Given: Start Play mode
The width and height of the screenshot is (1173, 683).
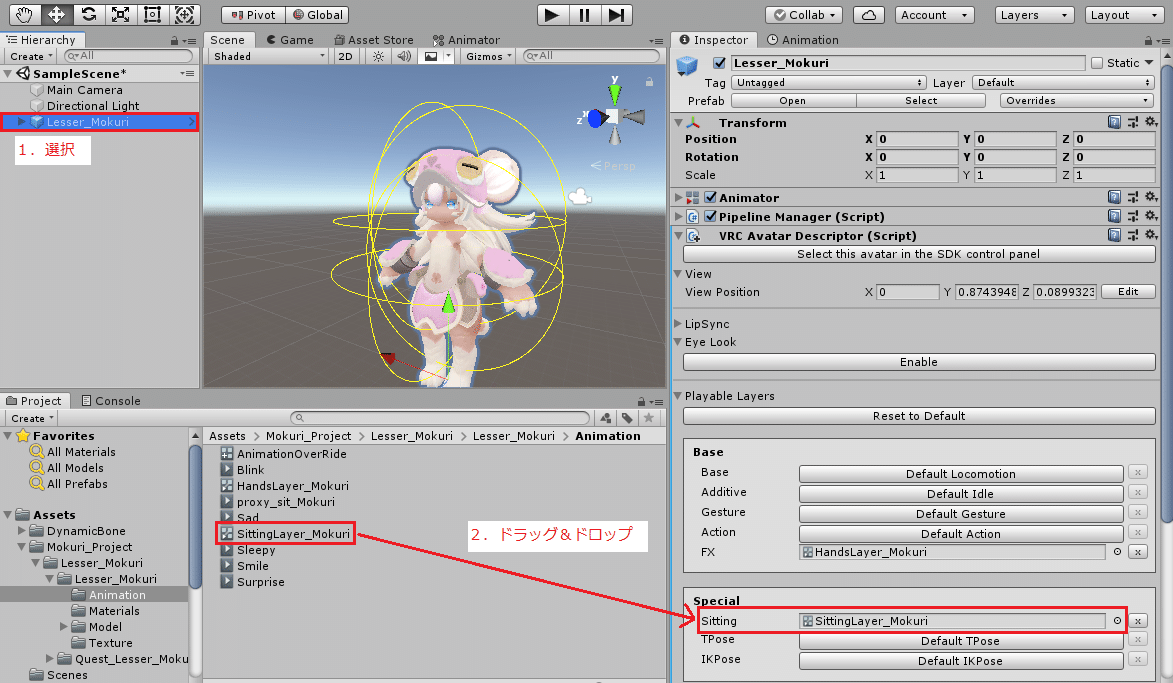Looking at the screenshot, I should click(552, 14).
